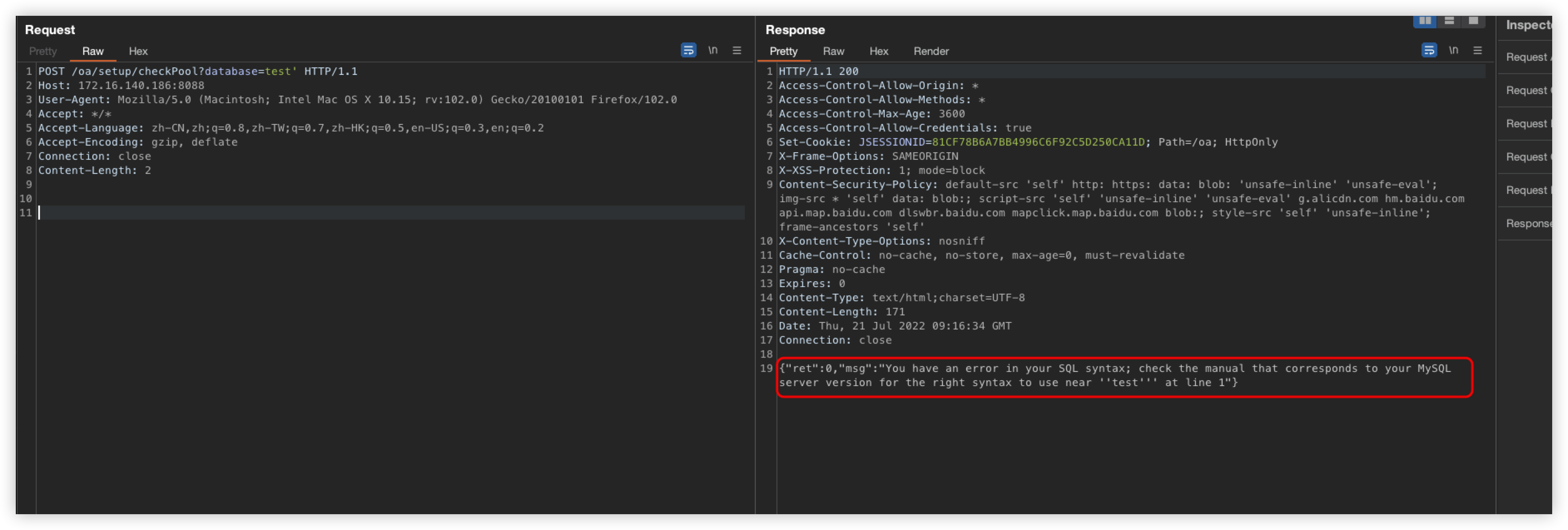The image size is (1568, 530).
Task: Select single combined view layout icon
Action: point(1473,21)
